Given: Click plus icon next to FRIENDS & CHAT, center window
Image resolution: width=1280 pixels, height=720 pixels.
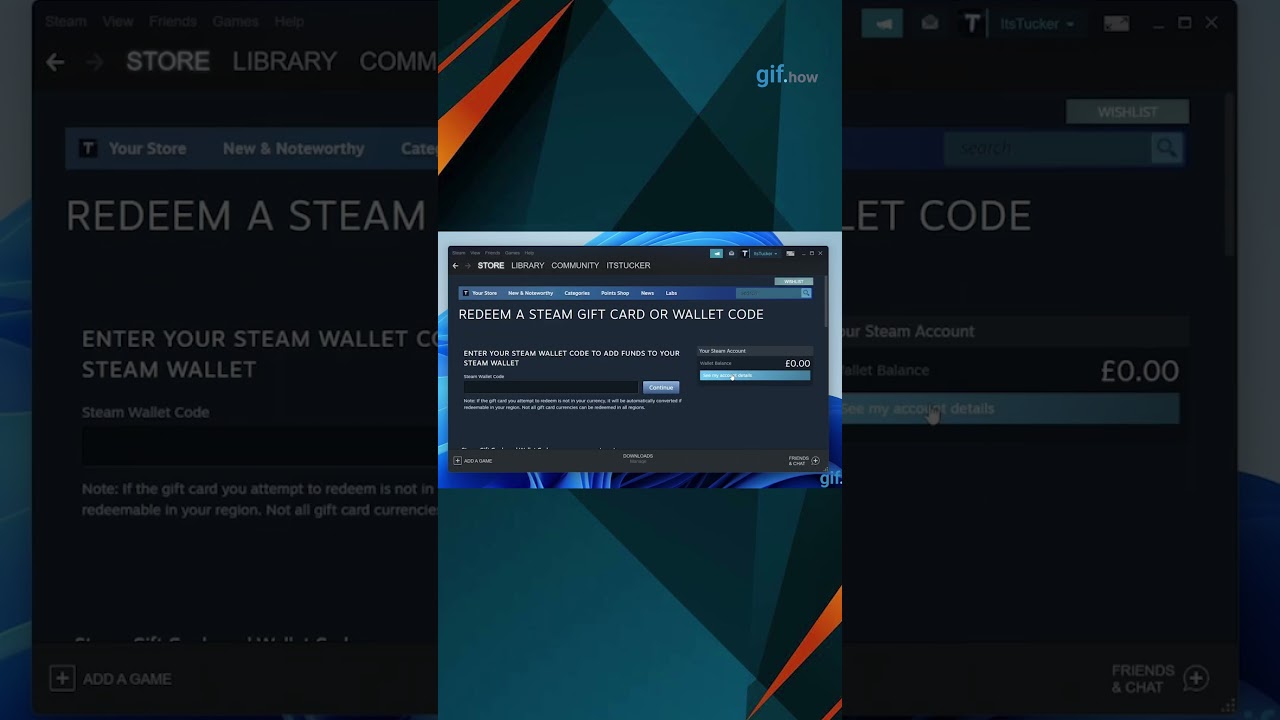Looking at the screenshot, I should pos(815,461).
